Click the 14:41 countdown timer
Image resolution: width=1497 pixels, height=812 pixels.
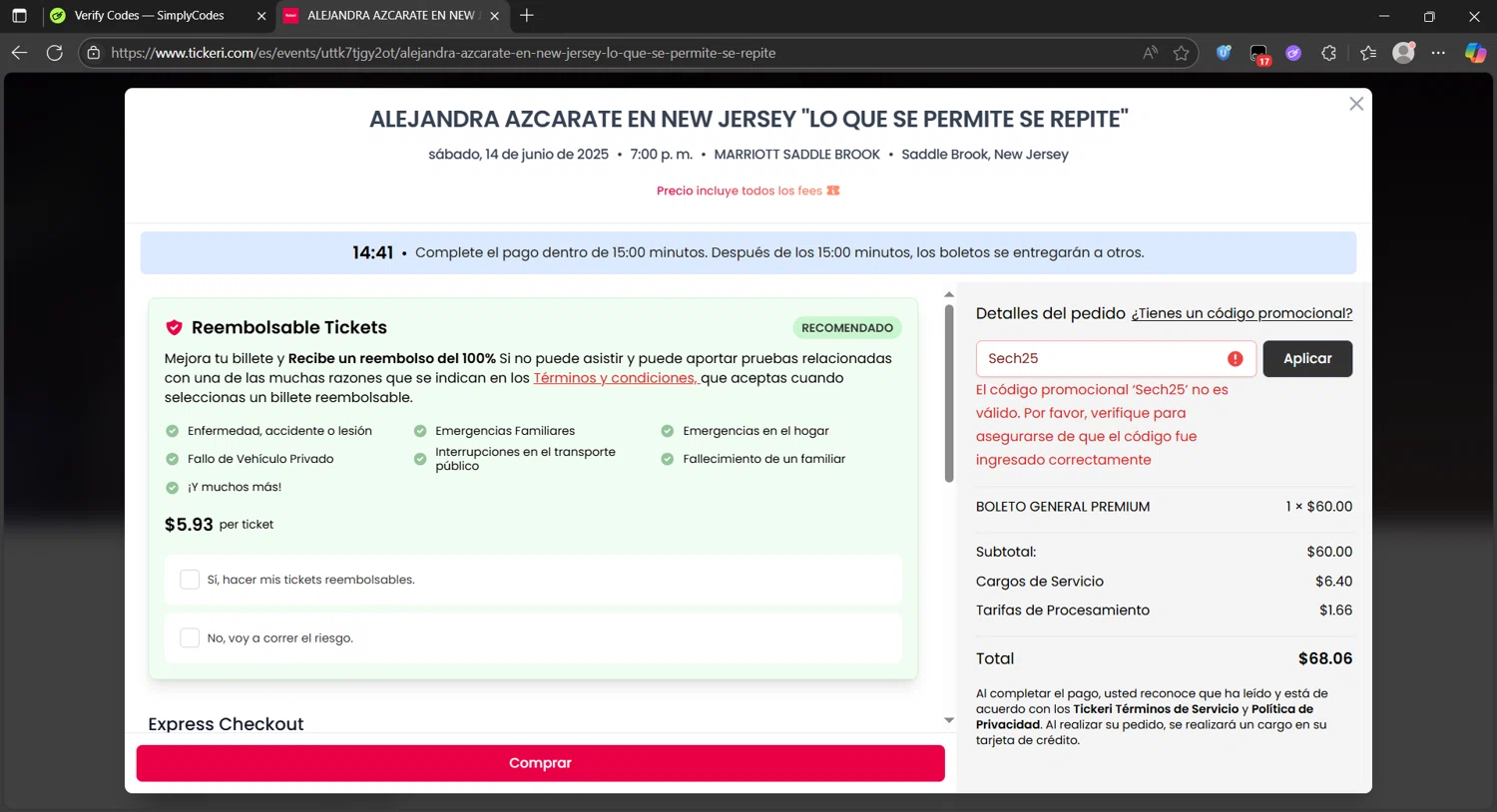372,253
